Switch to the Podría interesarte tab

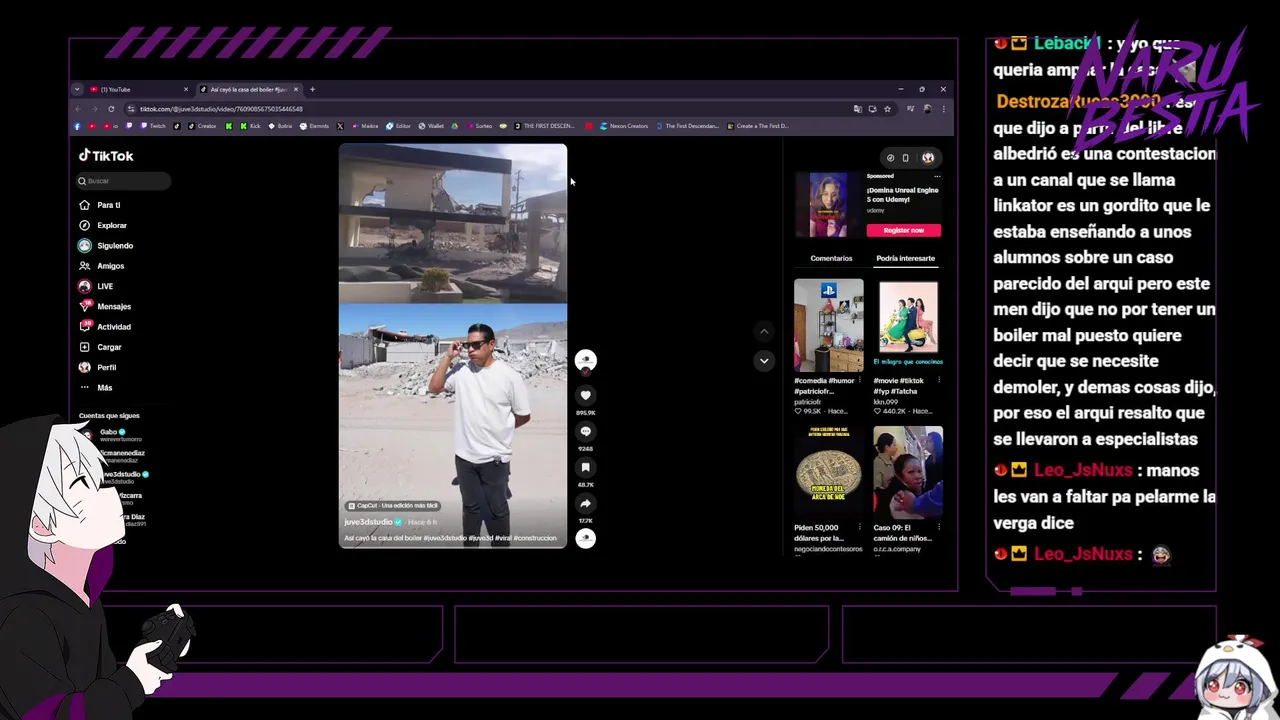(x=905, y=258)
